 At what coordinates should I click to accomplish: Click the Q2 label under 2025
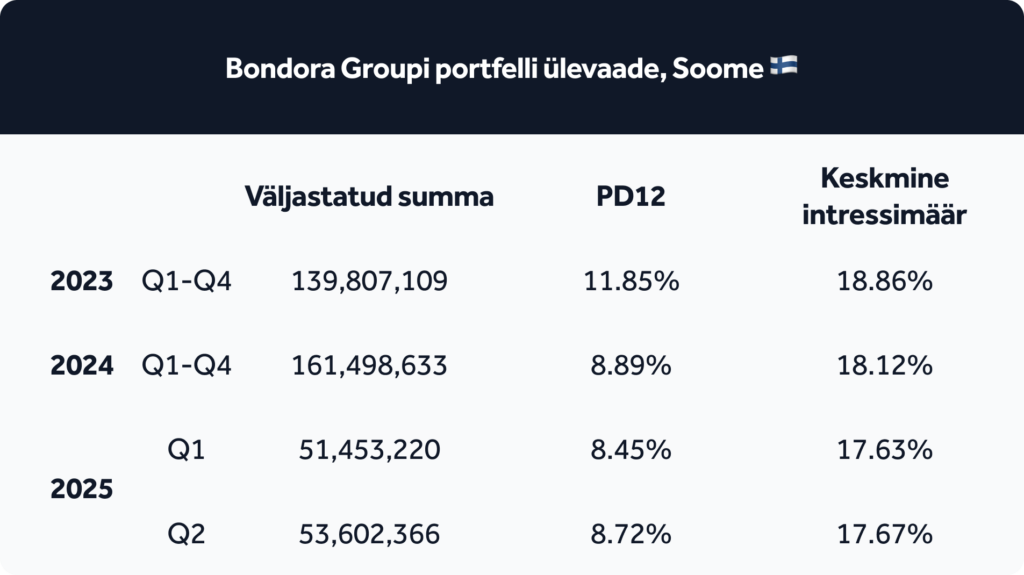[x=186, y=534]
